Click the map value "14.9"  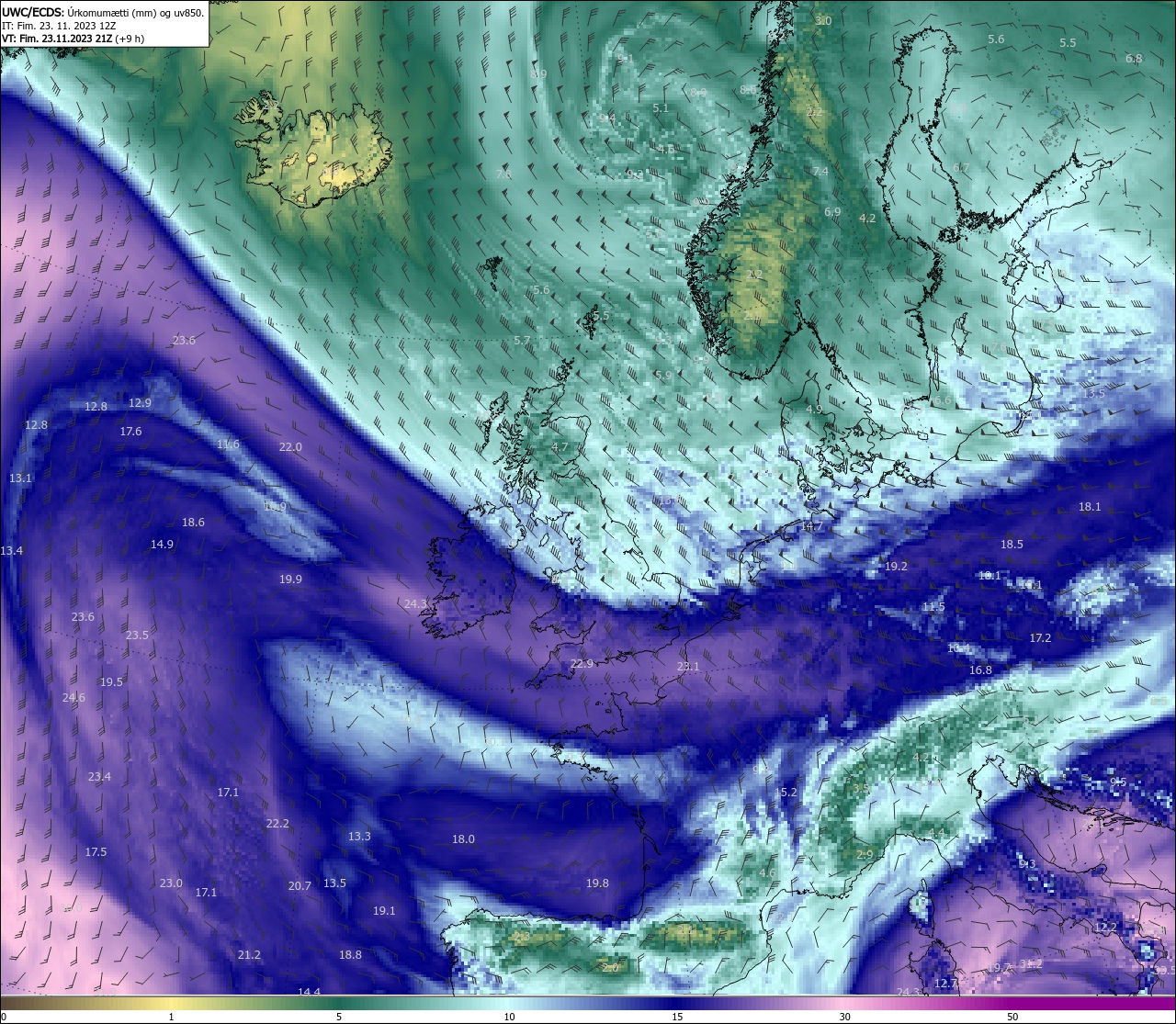point(162,544)
